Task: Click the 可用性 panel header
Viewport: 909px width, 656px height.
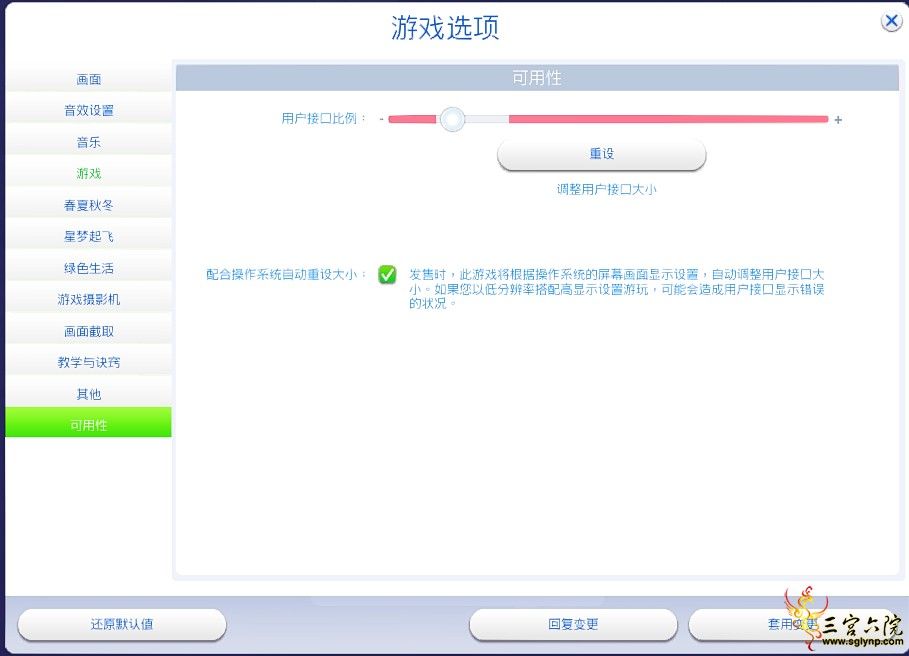Action: pyautogui.click(x=537, y=78)
